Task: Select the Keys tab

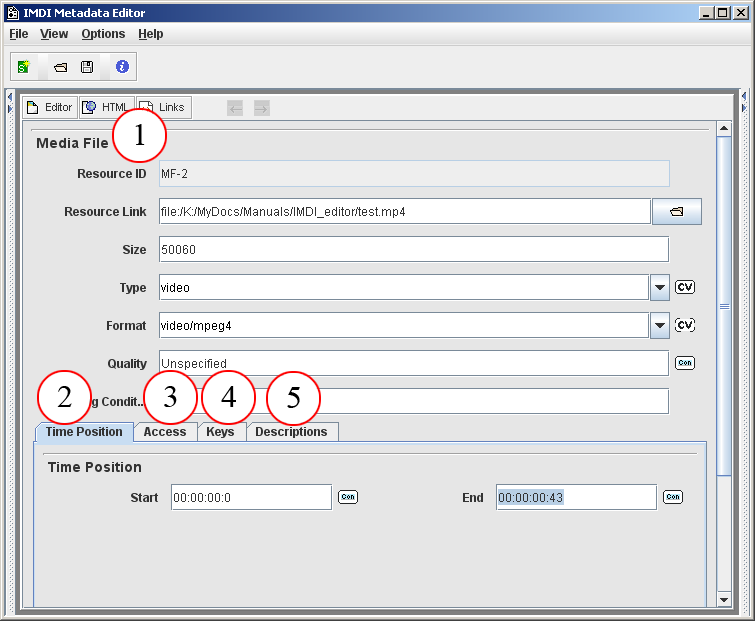Action: coord(221,432)
